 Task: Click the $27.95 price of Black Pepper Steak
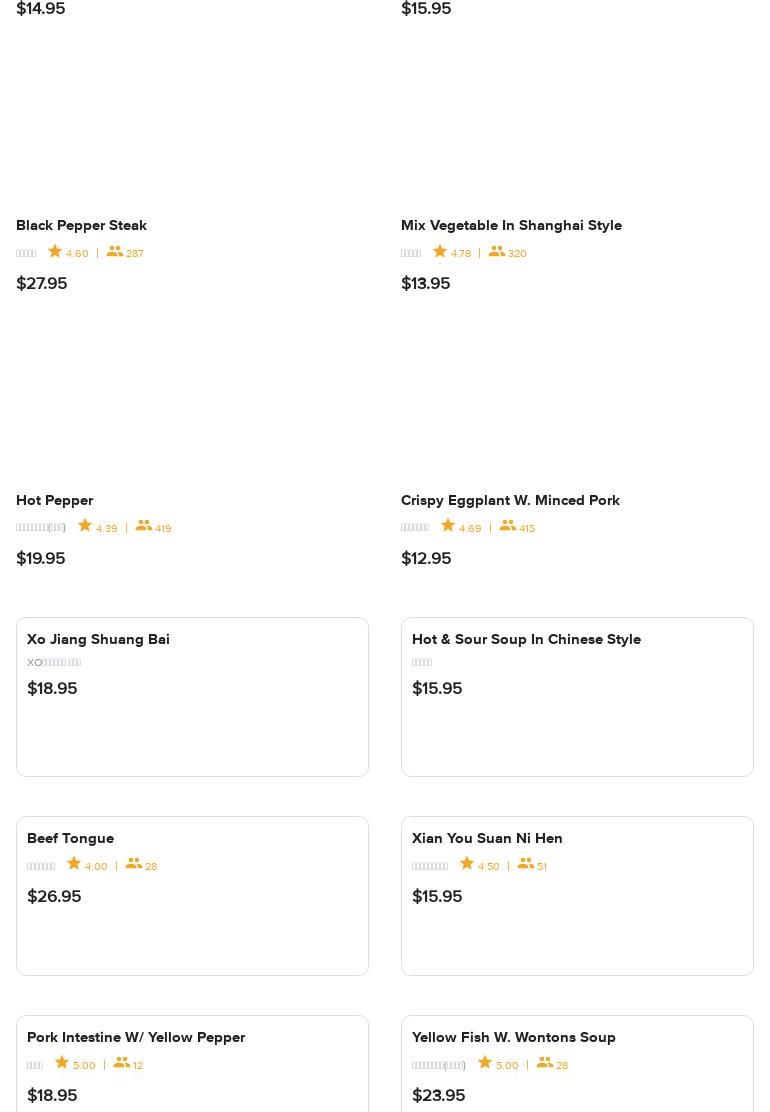coord(42,284)
